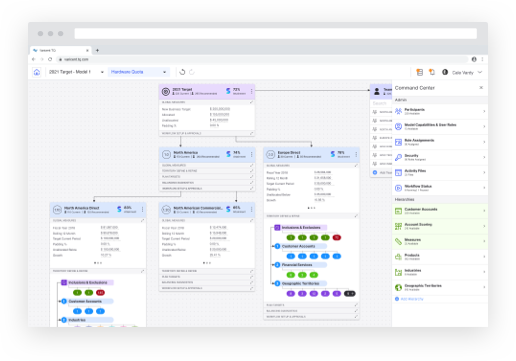
Task: Open the database icon in top-right toolbar
Action: point(420,72)
